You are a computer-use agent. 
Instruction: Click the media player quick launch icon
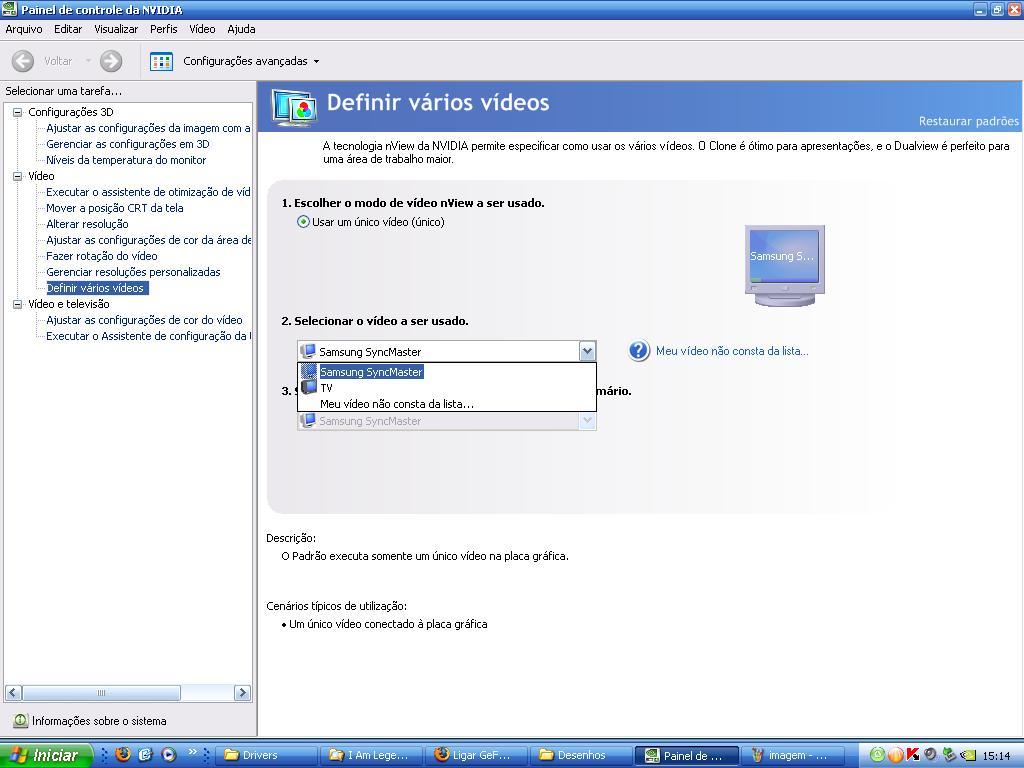(168, 754)
